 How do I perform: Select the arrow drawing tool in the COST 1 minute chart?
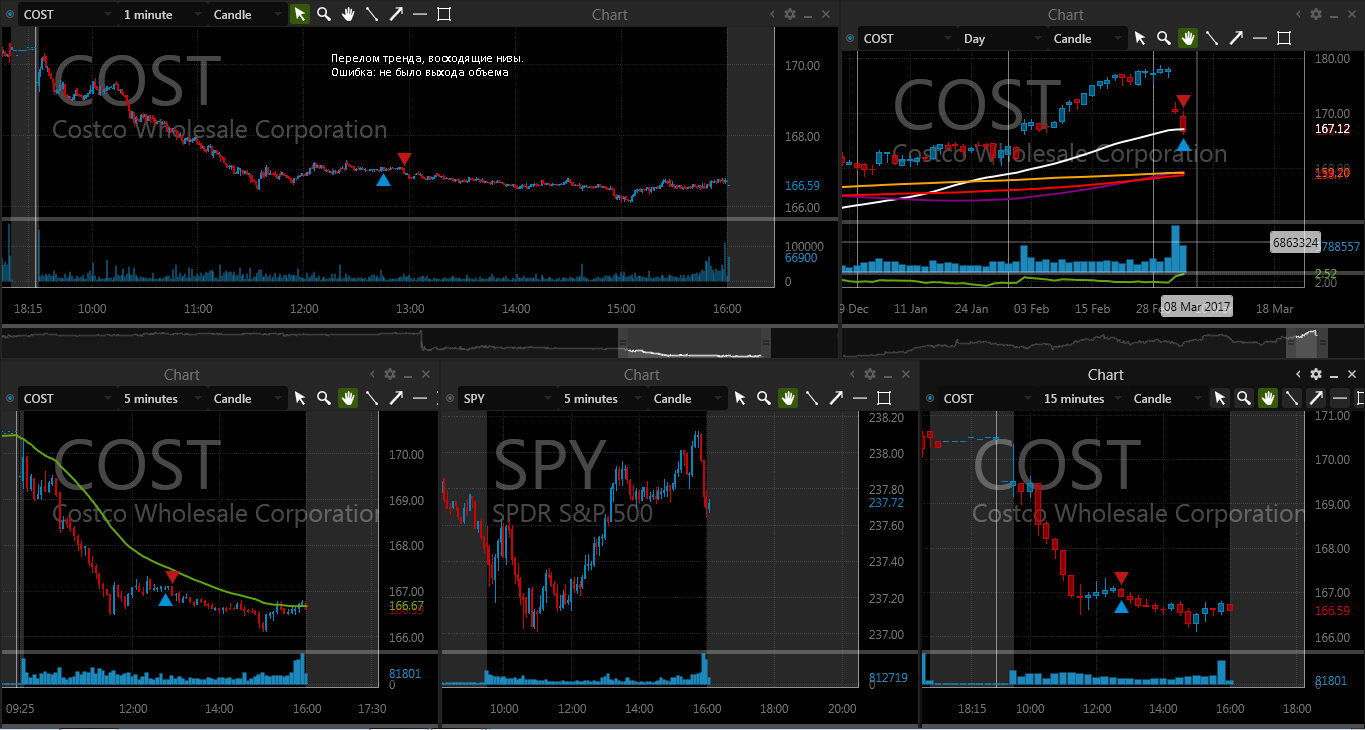click(x=396, y=14)
